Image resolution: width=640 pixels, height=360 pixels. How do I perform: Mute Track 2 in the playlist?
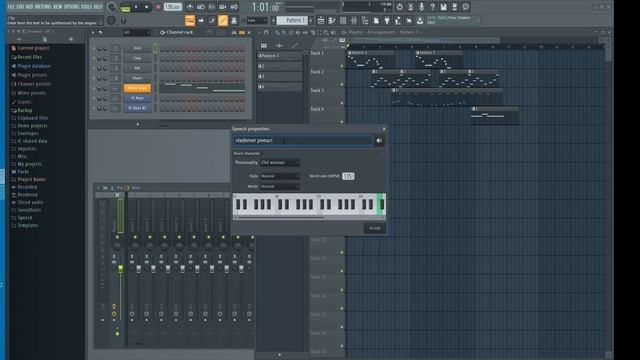[342, 84]
